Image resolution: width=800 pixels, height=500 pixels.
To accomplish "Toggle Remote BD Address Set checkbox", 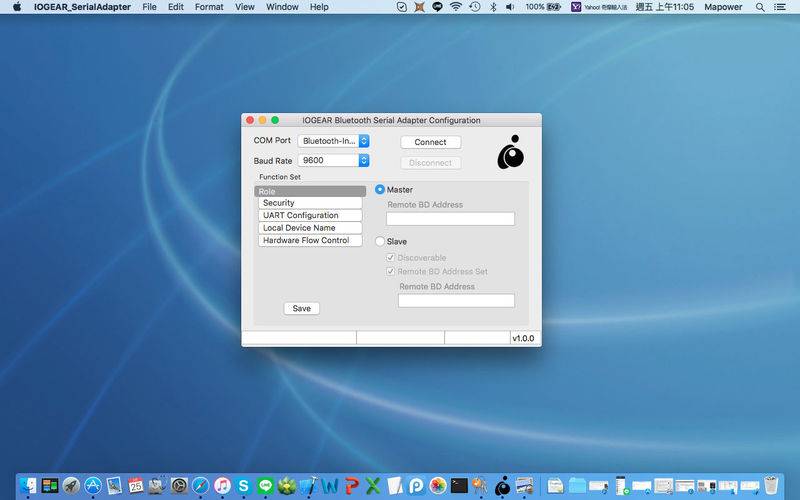I will pos(390,271).
